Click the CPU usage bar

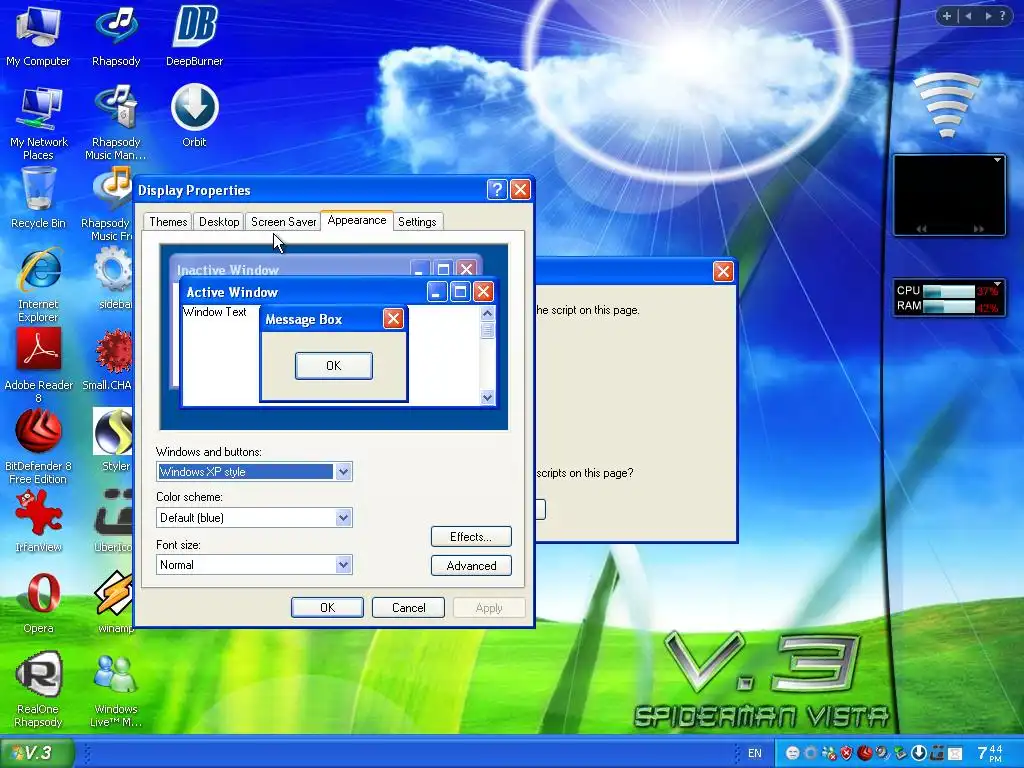[949, 291]
